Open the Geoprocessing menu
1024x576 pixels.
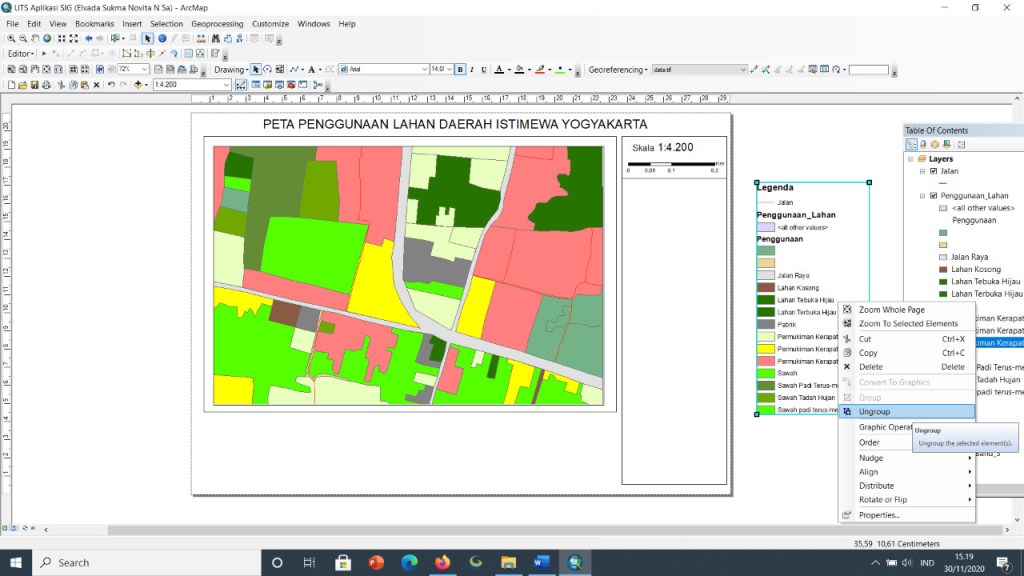pyautogui.click(x=217, y=24)
